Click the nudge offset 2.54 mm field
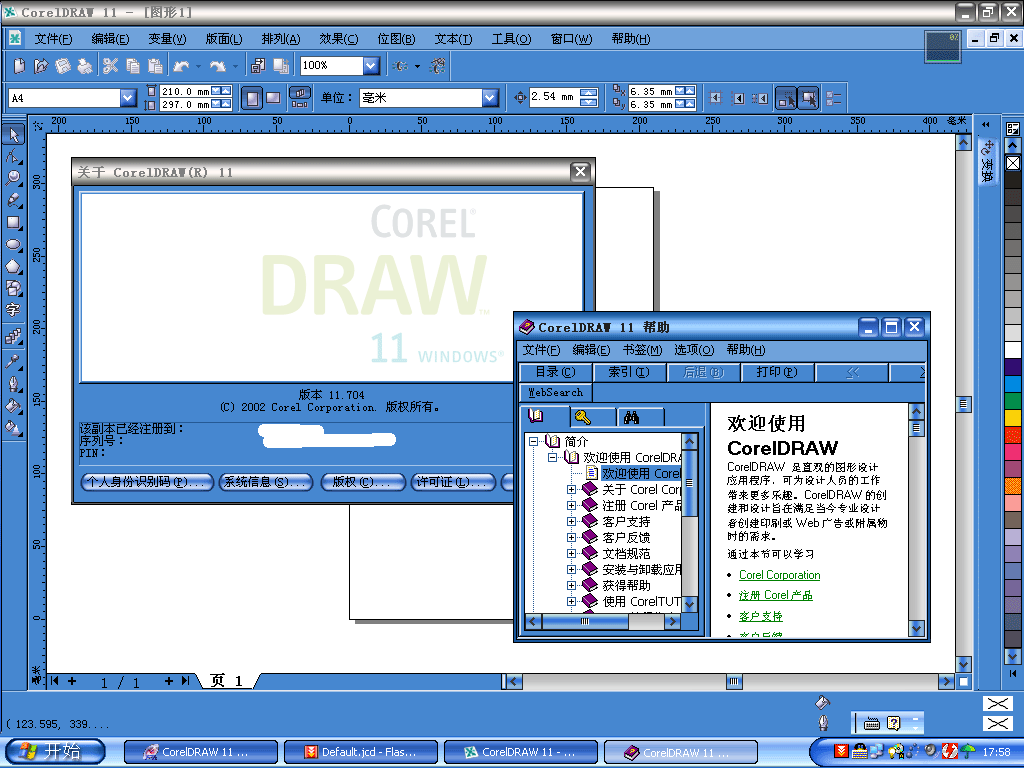Image resolution: width=1024 pixels, height=768 pixels. tap(554, 97)
